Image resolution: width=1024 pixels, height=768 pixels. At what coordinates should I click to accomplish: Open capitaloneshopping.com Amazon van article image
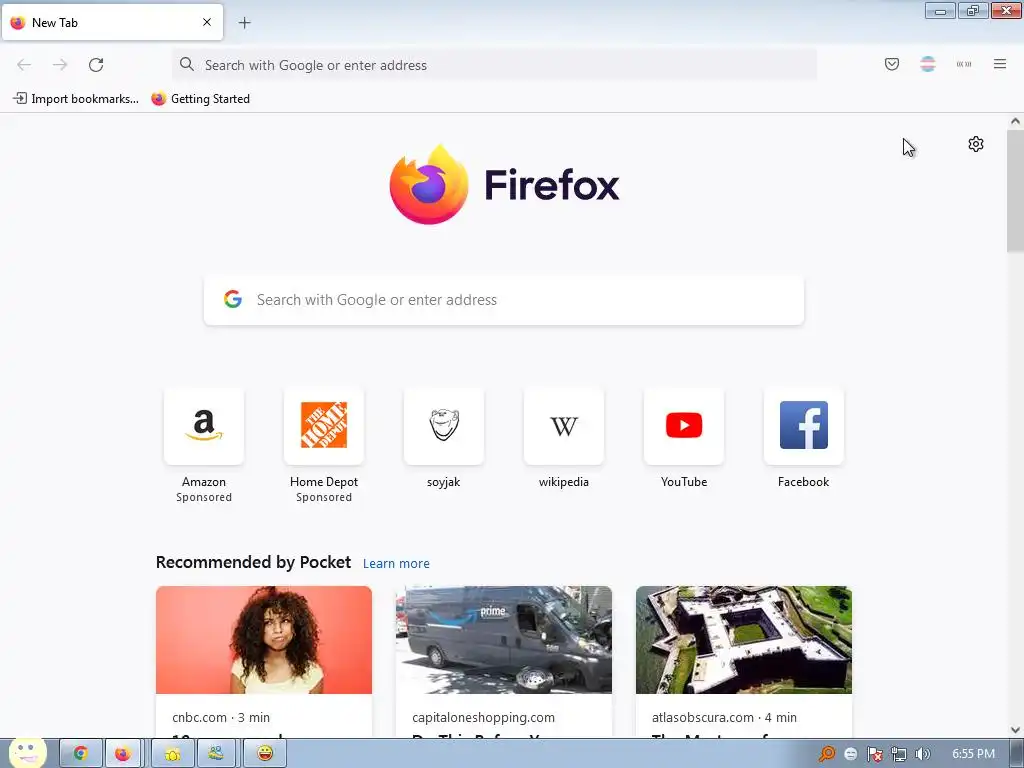click(504, 640)
